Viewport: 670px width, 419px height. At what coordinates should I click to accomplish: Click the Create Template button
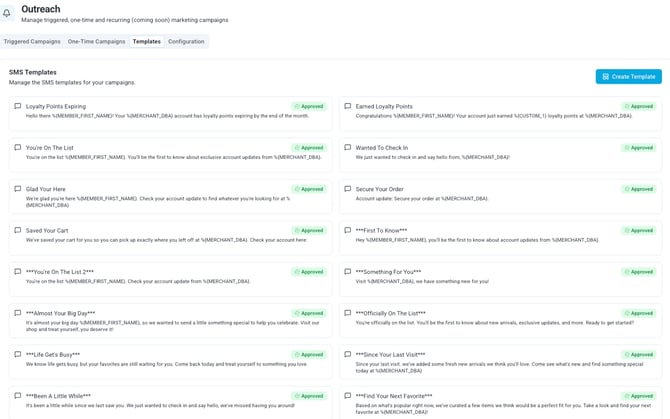tap(629, 76)
